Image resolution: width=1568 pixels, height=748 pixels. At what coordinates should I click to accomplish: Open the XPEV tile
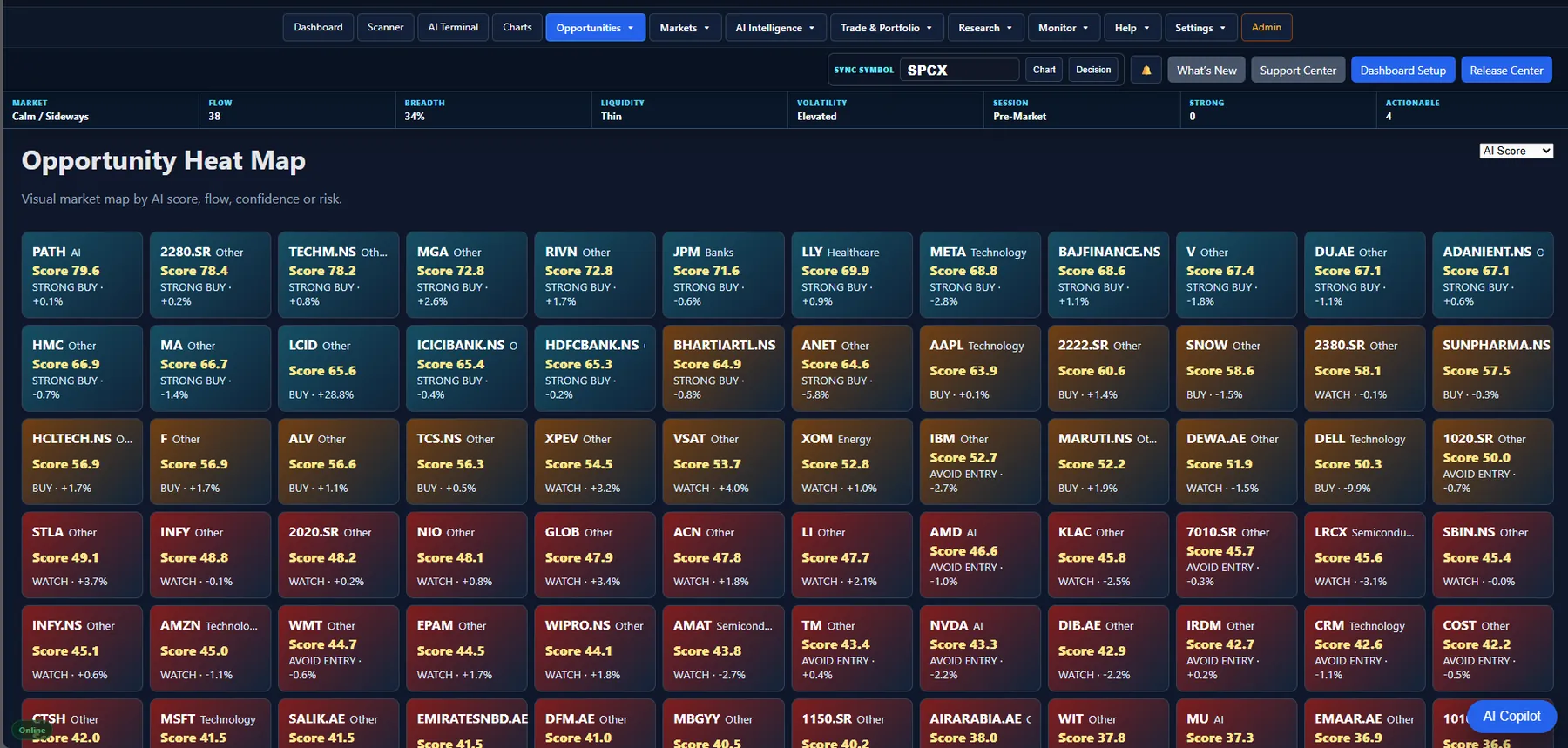(595, 462)
